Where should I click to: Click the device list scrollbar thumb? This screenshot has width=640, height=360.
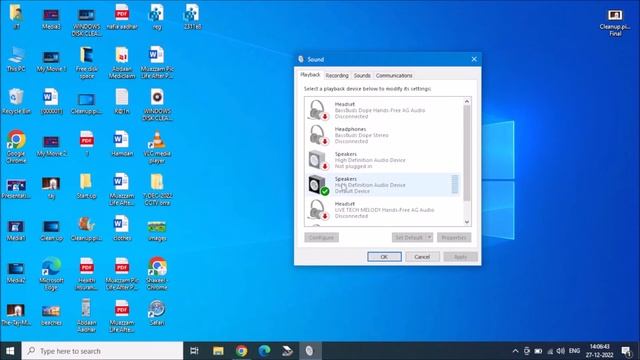tap(467, 153)
